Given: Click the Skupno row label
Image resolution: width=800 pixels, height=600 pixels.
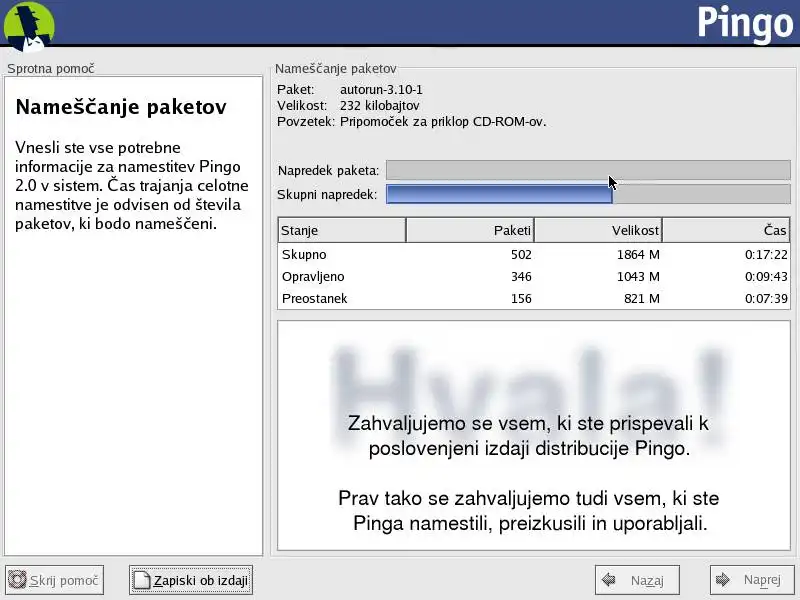Looking at the screenshot, I should (x=304, y=254).
